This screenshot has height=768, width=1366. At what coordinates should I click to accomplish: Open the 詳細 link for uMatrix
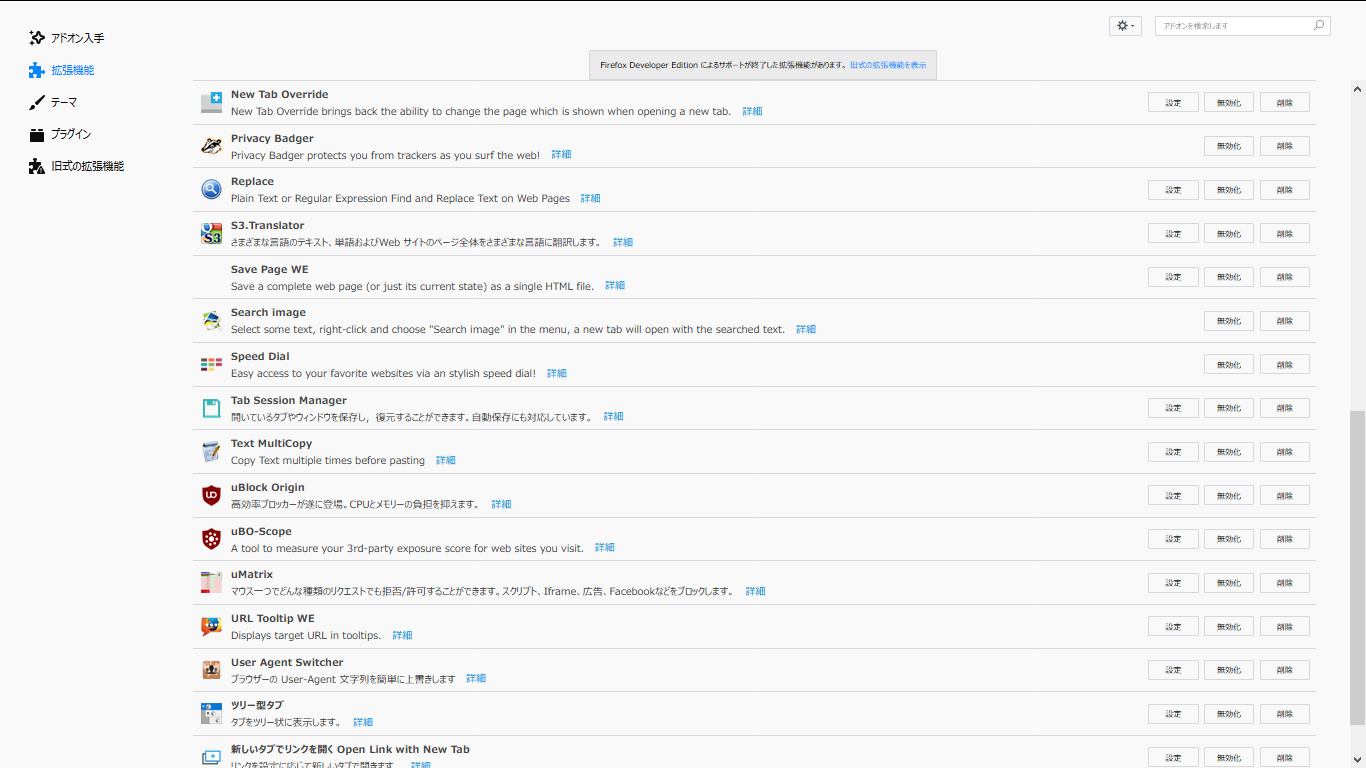tap(755, 591)
